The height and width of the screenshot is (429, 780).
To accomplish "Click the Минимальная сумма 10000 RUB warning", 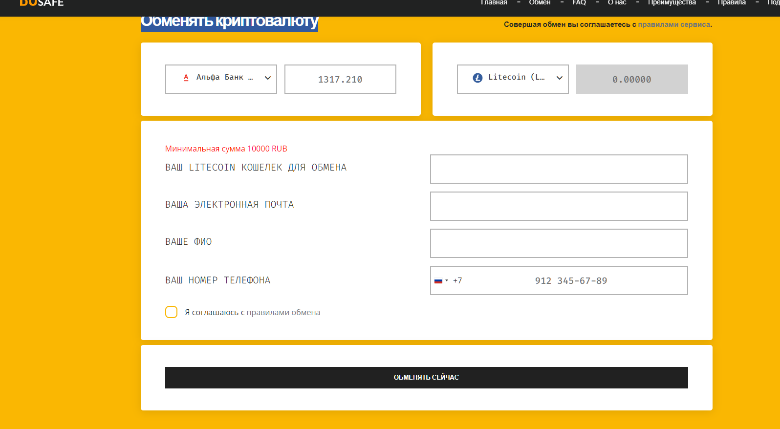I will click(x=226, y=149).
